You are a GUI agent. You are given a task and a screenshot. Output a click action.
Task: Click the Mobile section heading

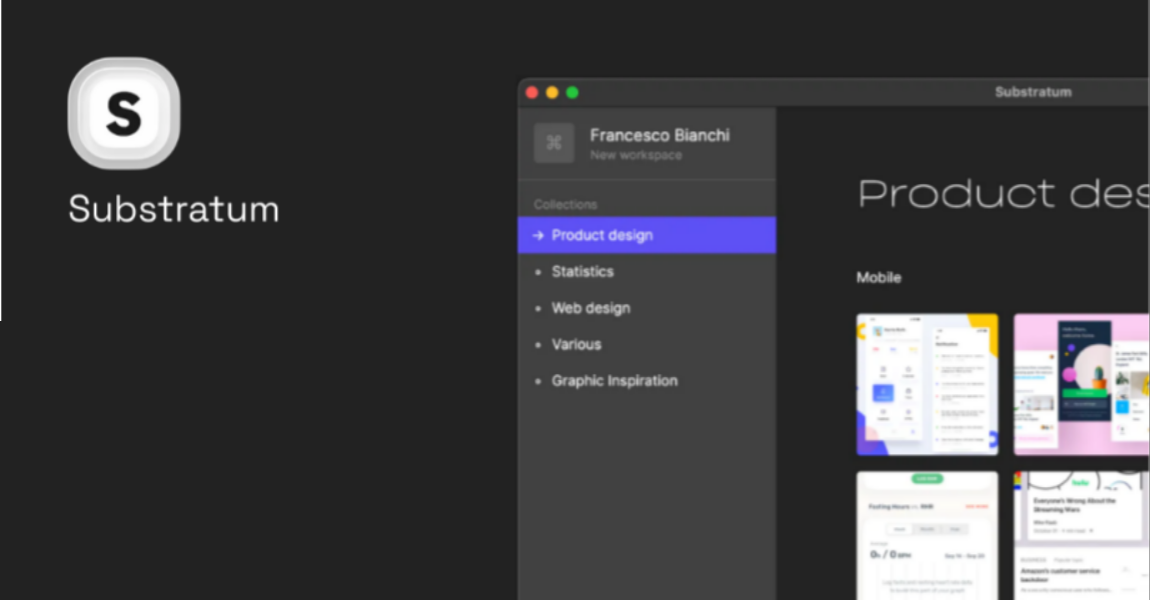pos(879,277)
